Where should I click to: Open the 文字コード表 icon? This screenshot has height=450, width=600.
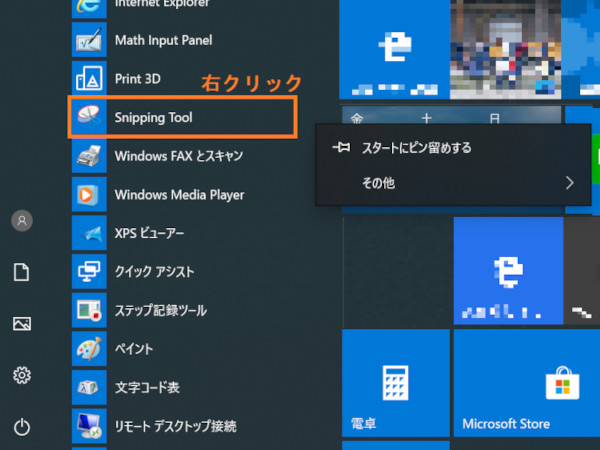pyautogui.click(x=89, y=387)
